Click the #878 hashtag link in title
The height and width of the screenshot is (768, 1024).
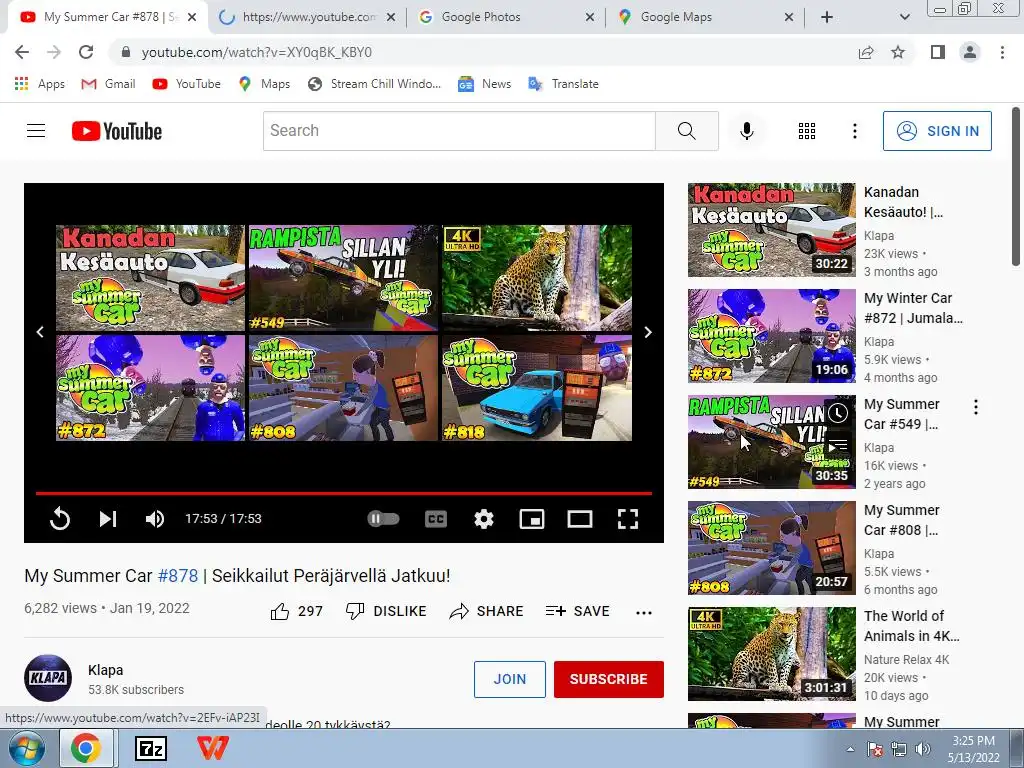point(178,575)
